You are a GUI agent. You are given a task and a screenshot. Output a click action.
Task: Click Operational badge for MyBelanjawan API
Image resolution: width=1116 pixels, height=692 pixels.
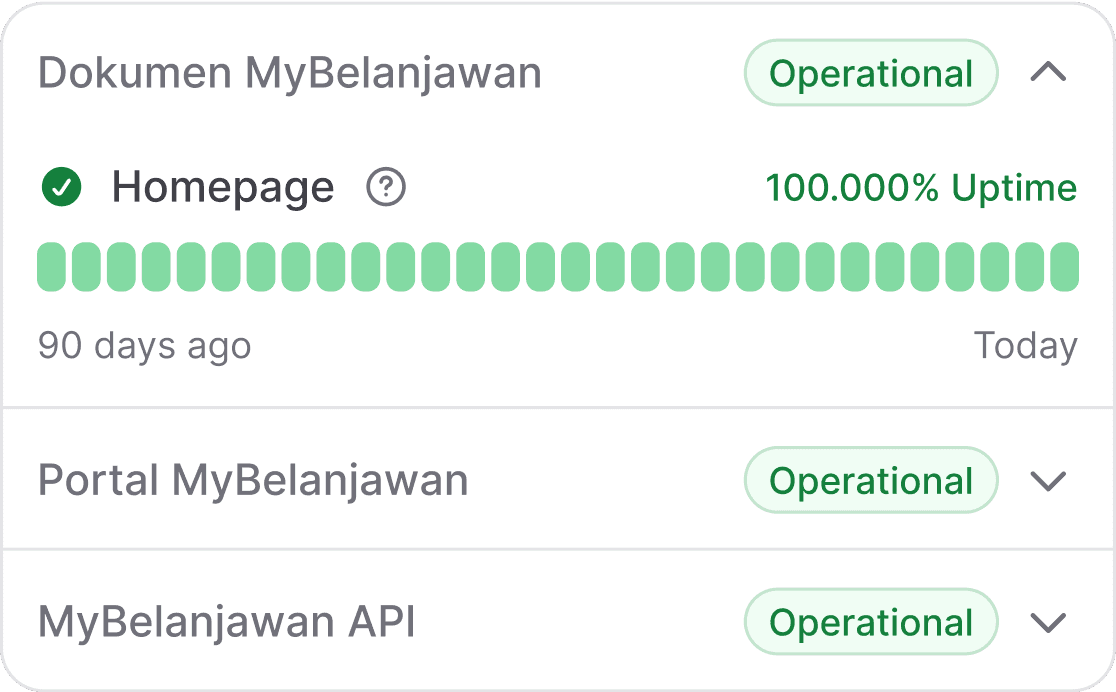[871, 622]
